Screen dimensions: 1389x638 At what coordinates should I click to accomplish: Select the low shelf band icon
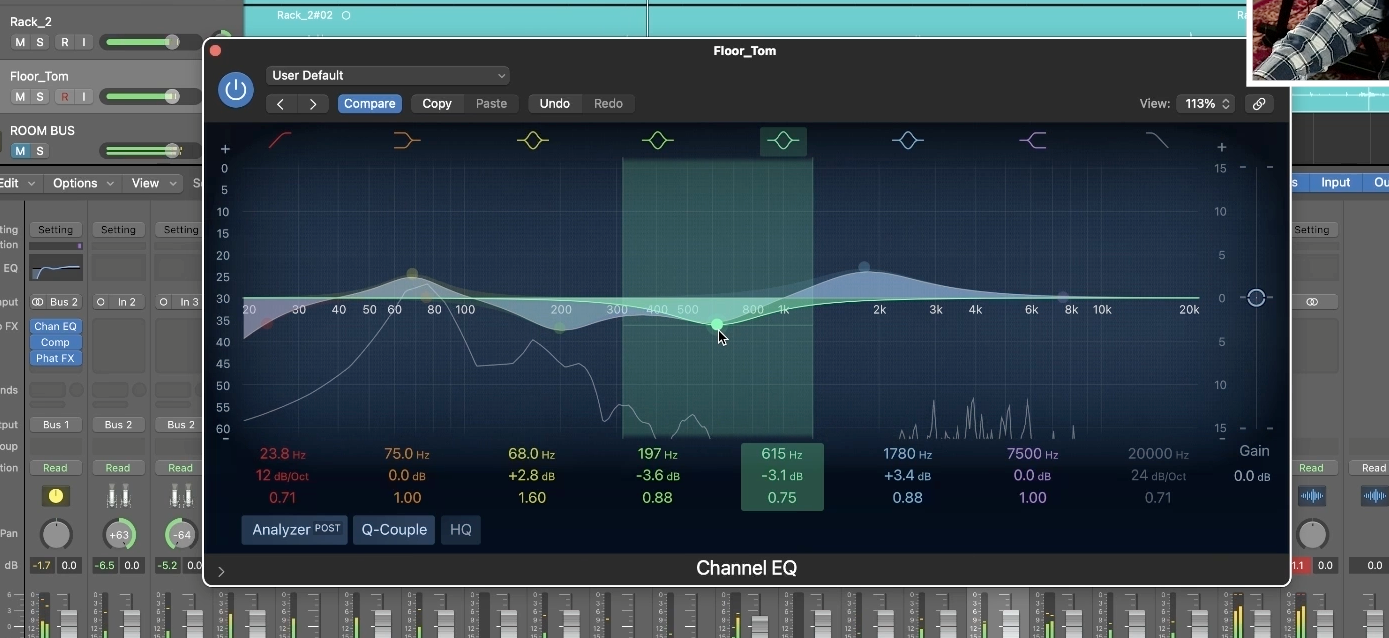pos(407,140)
